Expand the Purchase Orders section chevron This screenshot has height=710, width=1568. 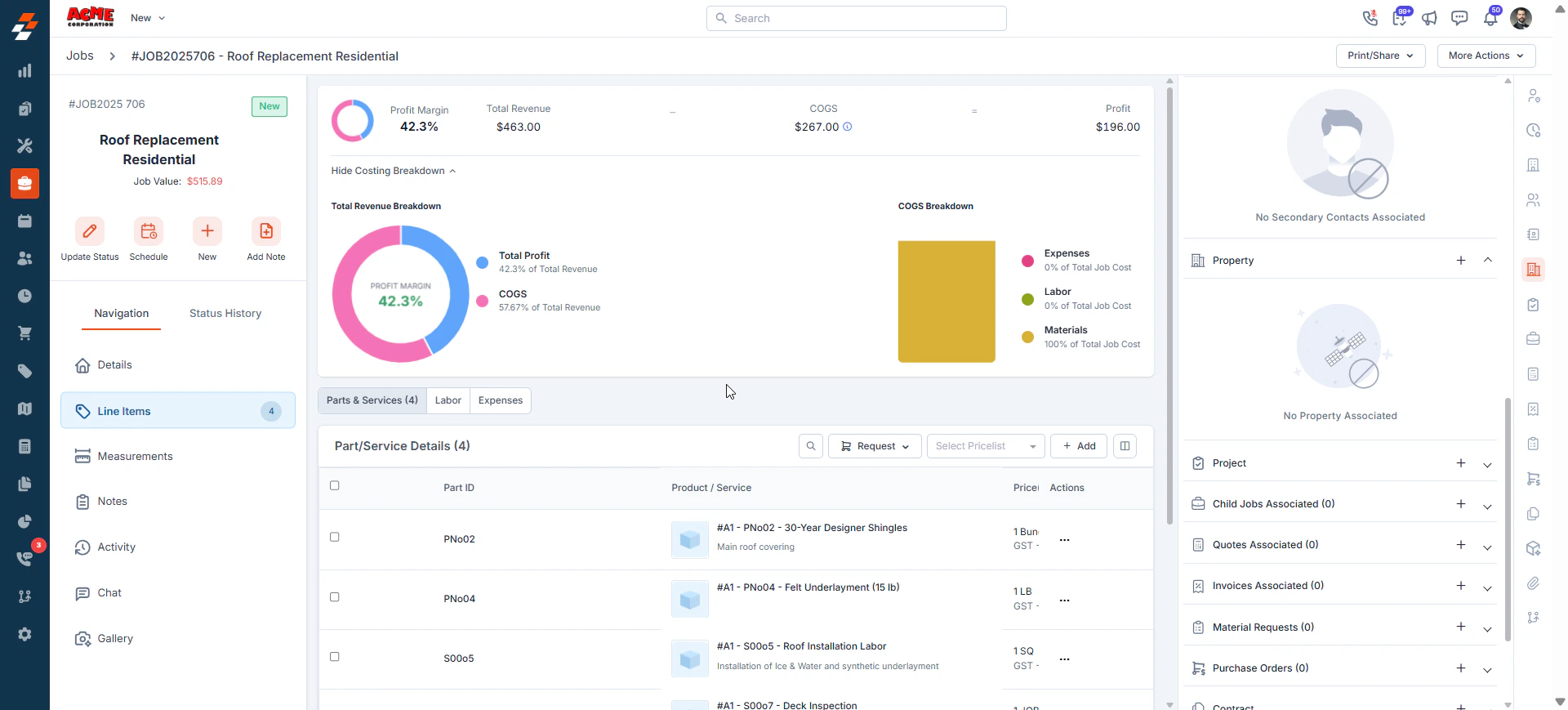(x=1488, y=669)
